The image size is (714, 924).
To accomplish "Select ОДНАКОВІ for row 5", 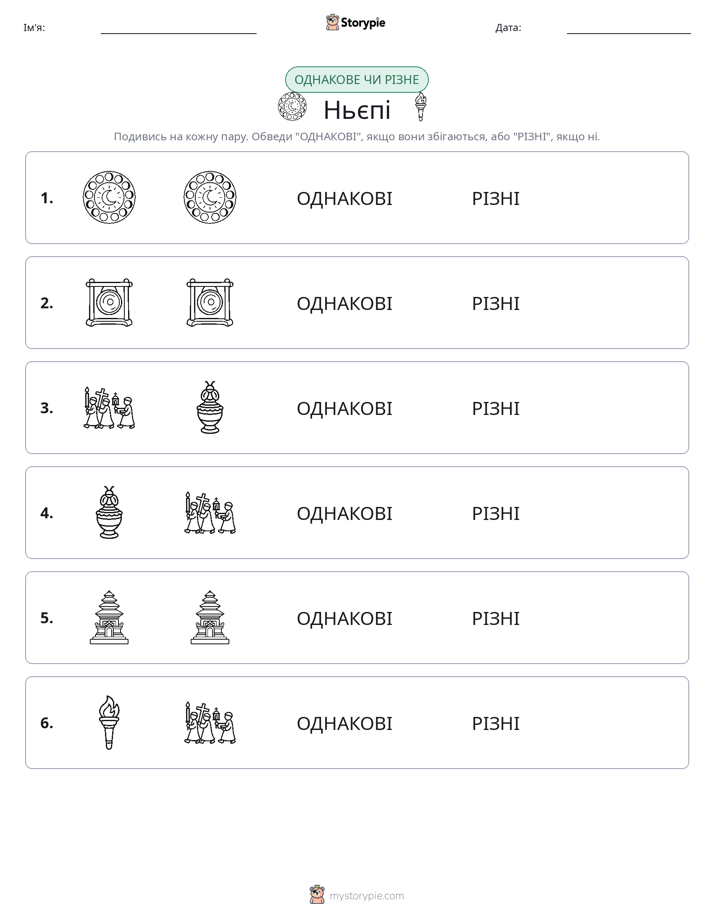I will click(344, 618).
